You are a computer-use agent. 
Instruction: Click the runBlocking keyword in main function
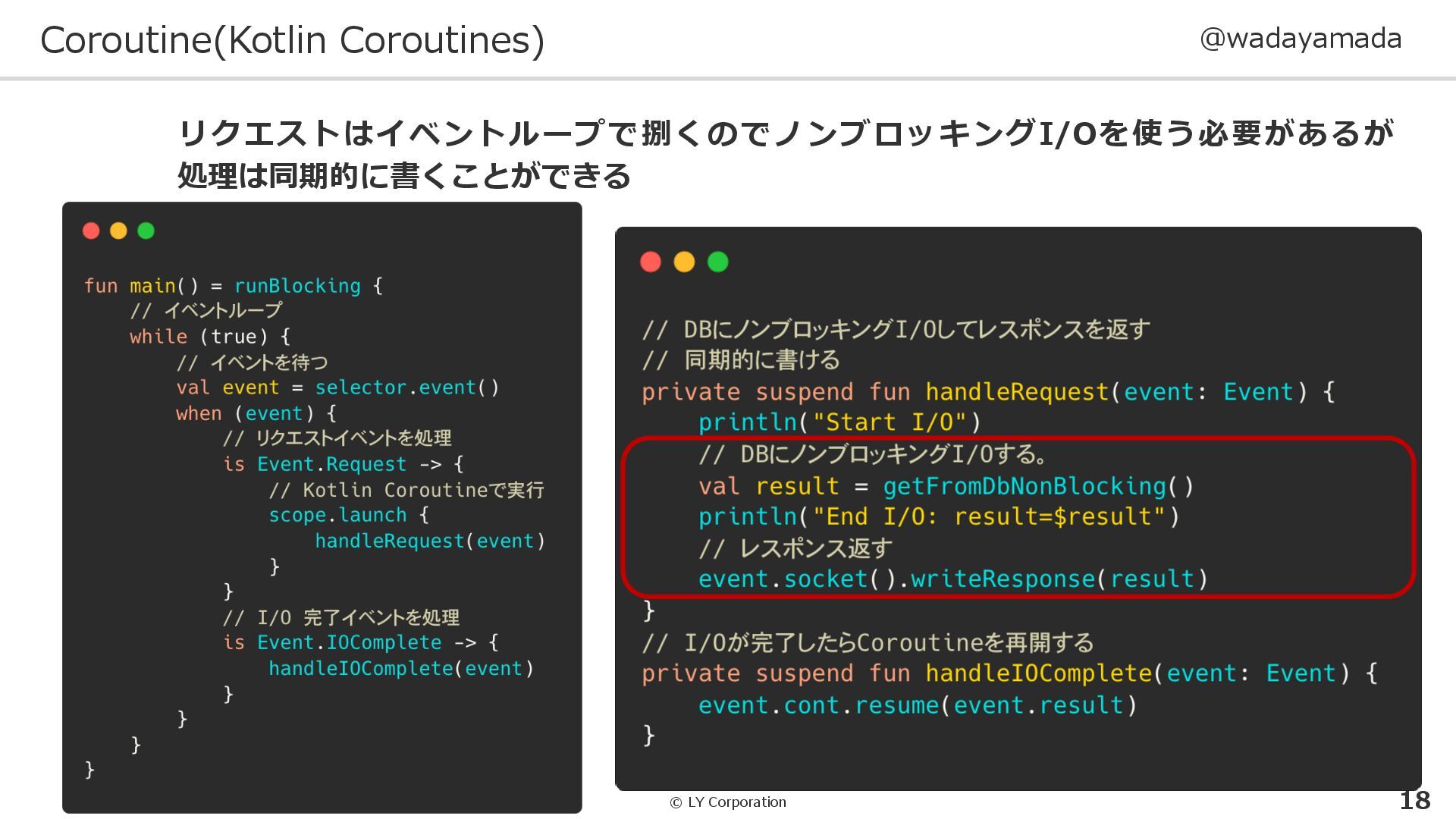(x=297, y=286)
